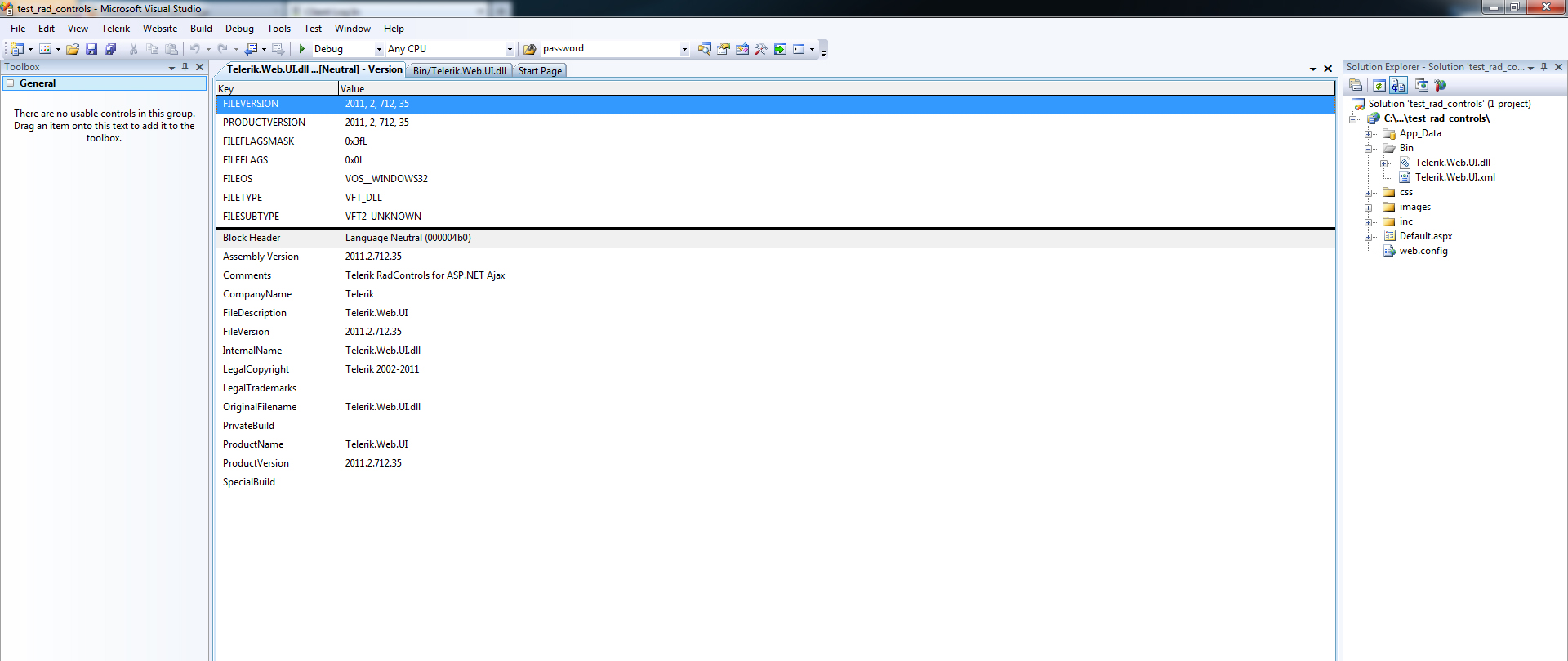Open the New Project dropdown arrow
Viewport: 1568px width, 661px height.
tap(30, 49)
